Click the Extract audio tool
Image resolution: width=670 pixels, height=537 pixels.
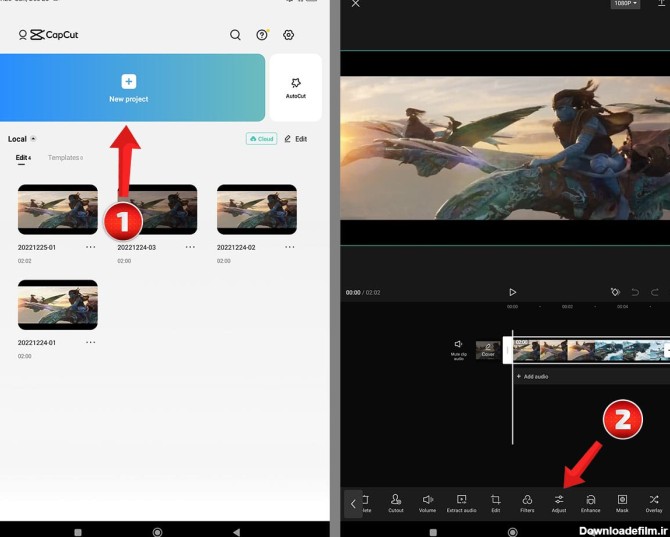point(461,502)
